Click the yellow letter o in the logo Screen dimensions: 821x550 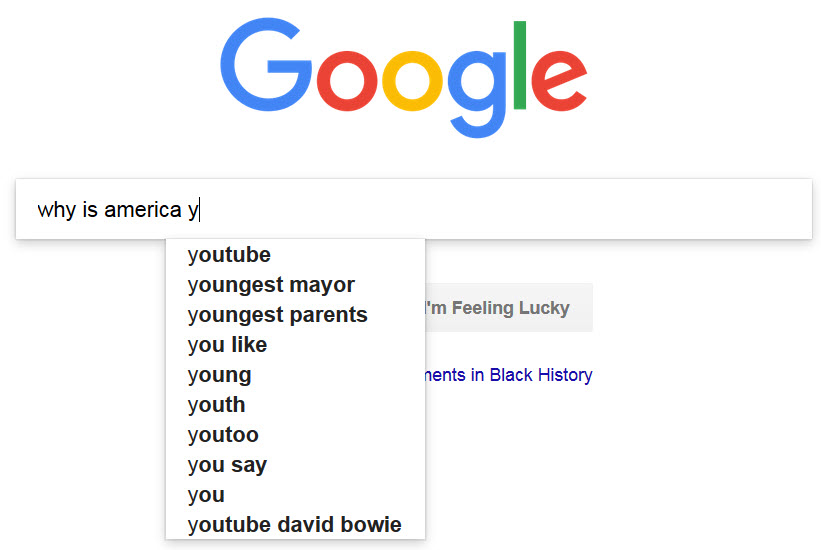412,81
